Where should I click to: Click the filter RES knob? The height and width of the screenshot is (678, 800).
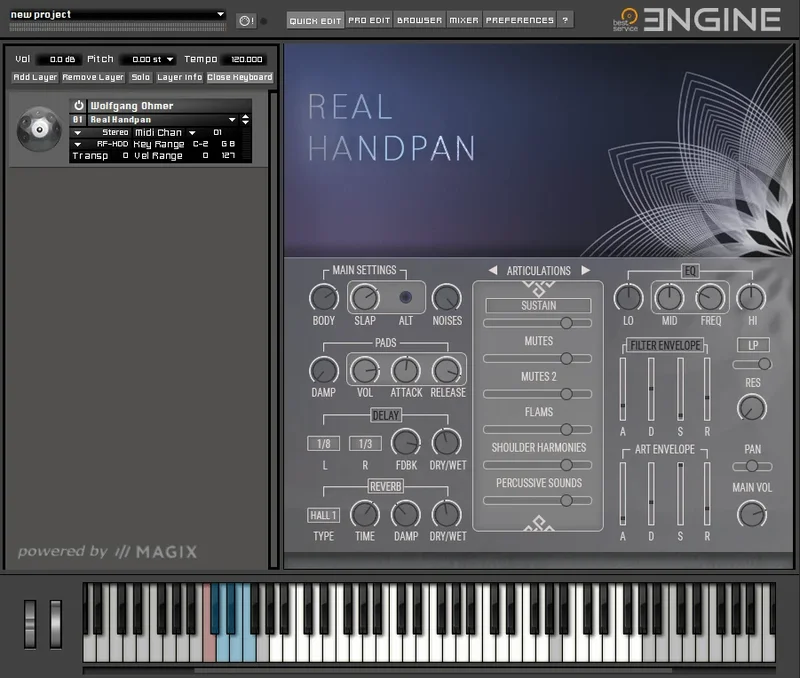[x=752, y=408]
